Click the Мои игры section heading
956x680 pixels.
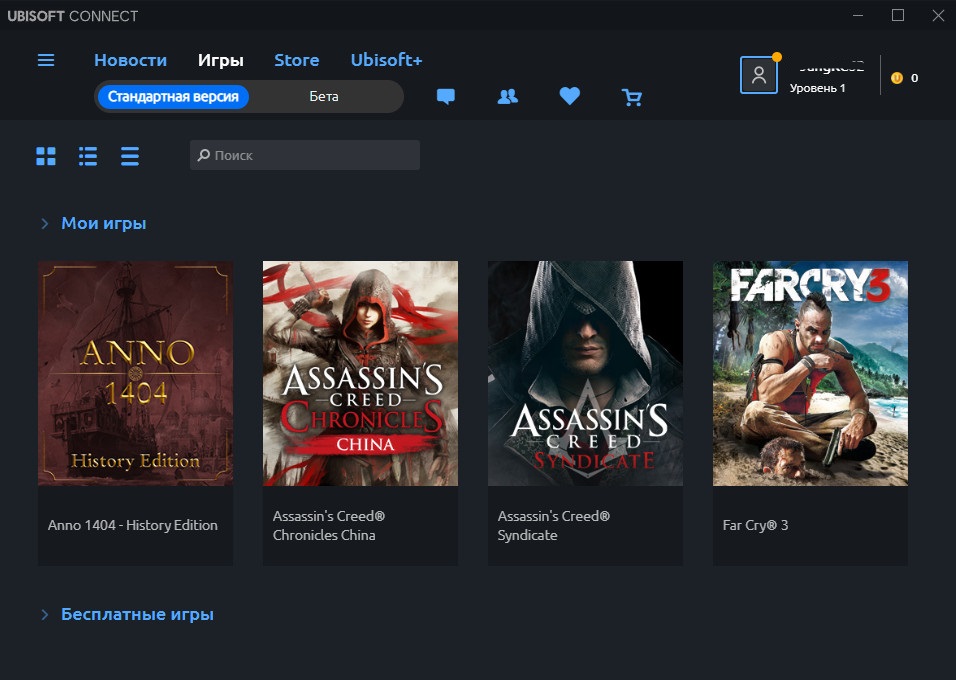click(x=104, y=224)
